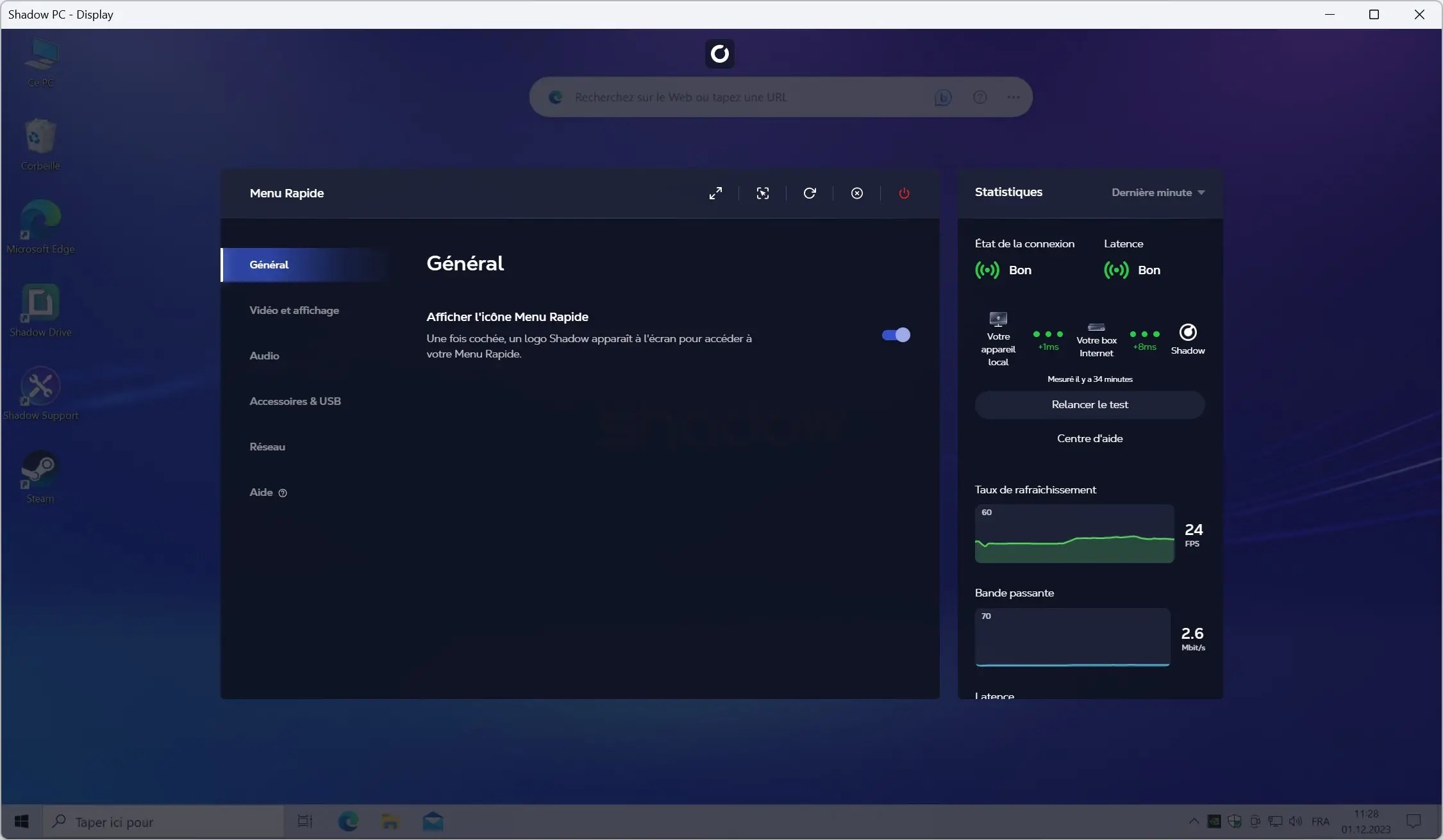The width and height of the screenshot is (1443, 840).
Task: Disable the Afficher l'icône Menu Rapide toggle
Action: (x=895, y=334)
